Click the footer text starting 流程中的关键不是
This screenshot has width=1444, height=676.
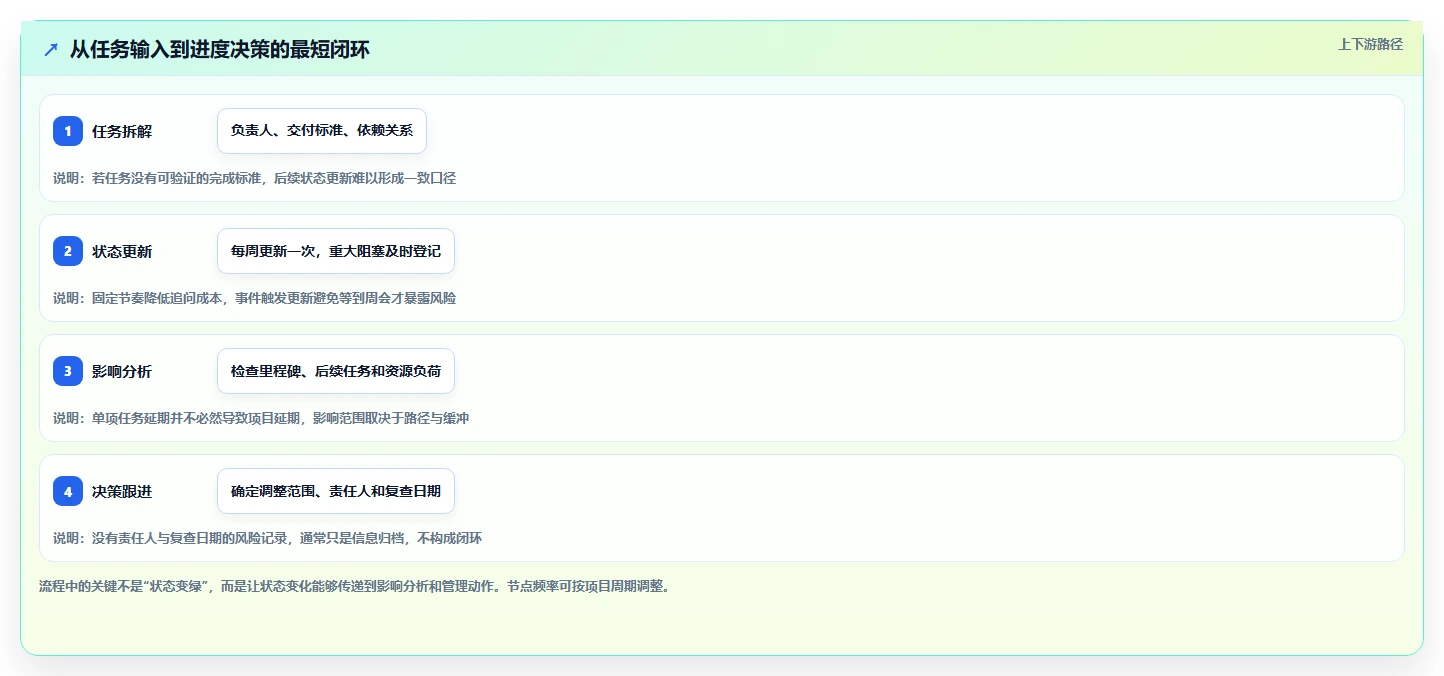[x=354, y=586]
